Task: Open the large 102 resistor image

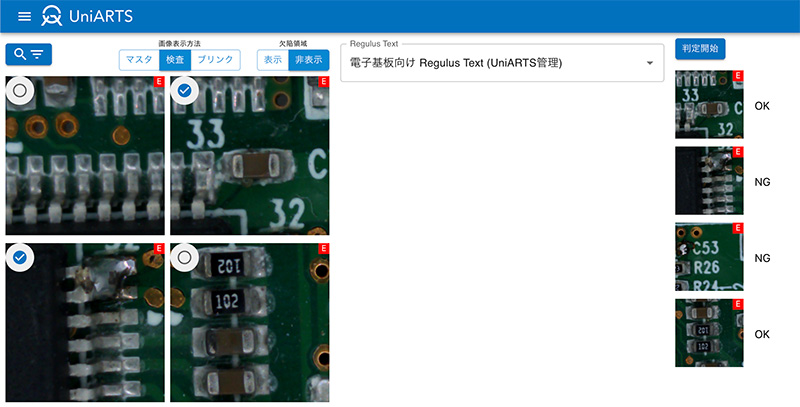Action: tap(250, 322)
